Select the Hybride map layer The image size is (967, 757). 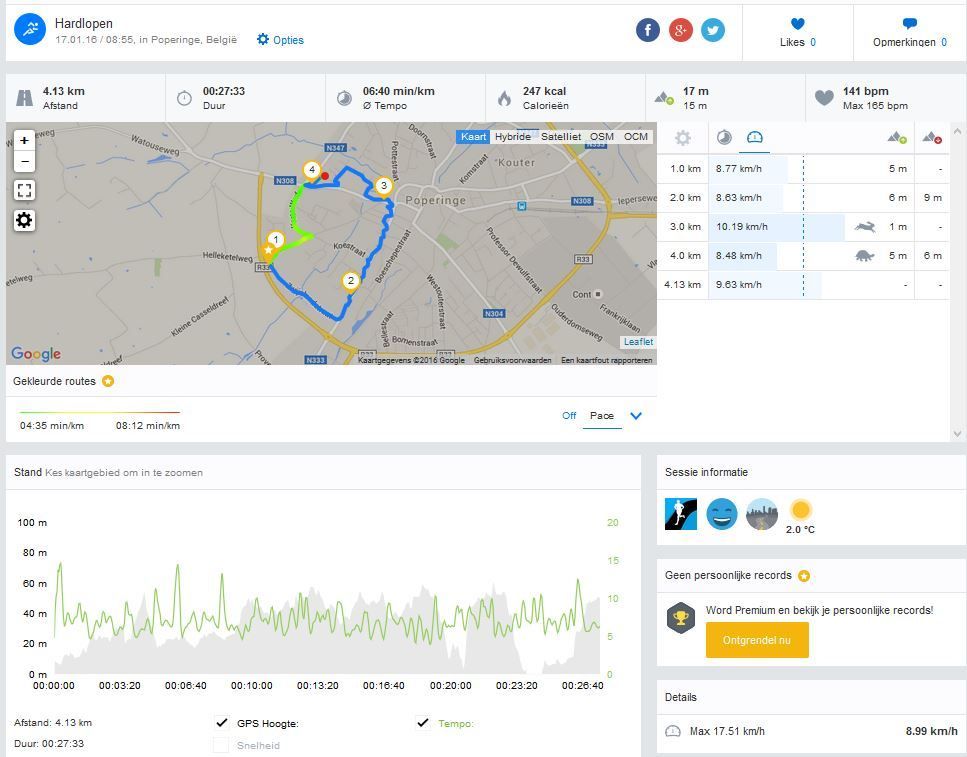pos(513,137)
